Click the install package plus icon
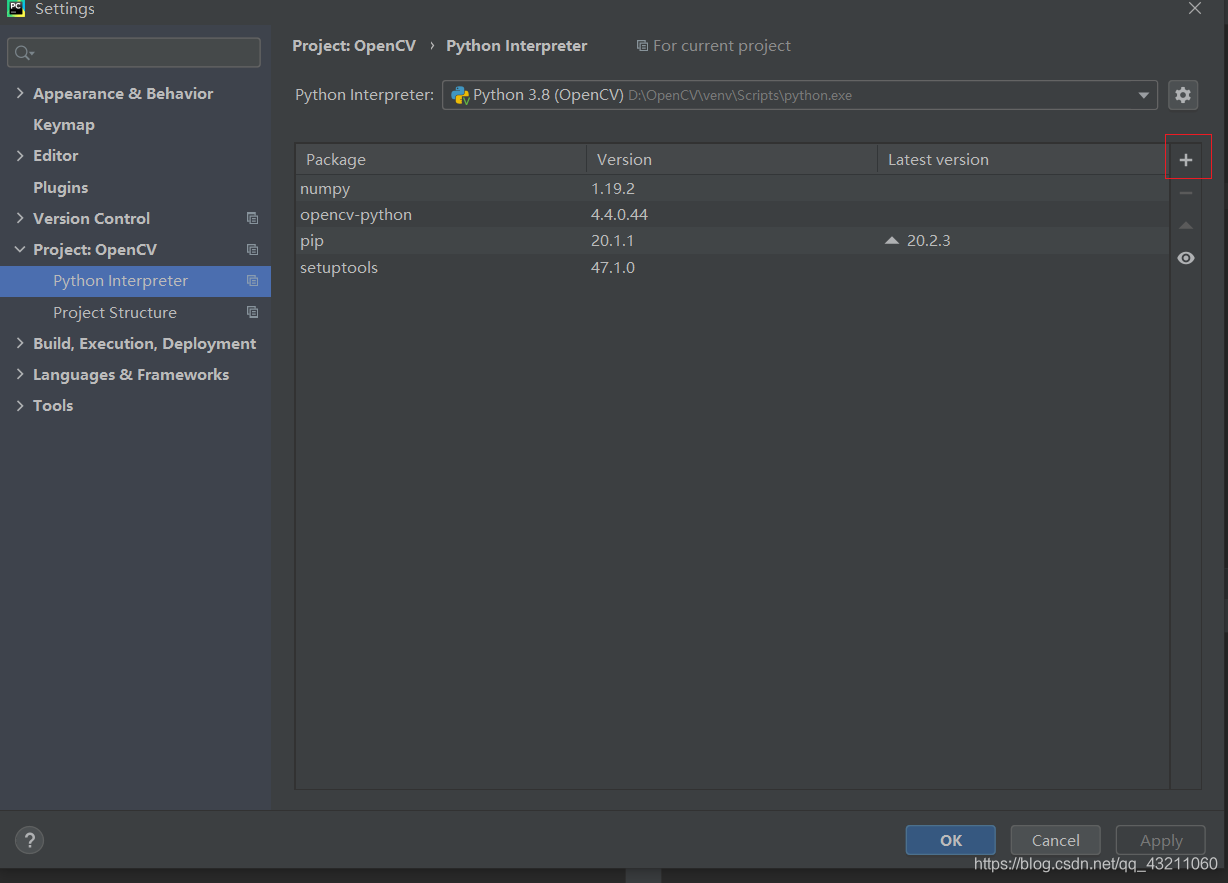The height and width of the screenshot is (883, 1228). 1186,160
